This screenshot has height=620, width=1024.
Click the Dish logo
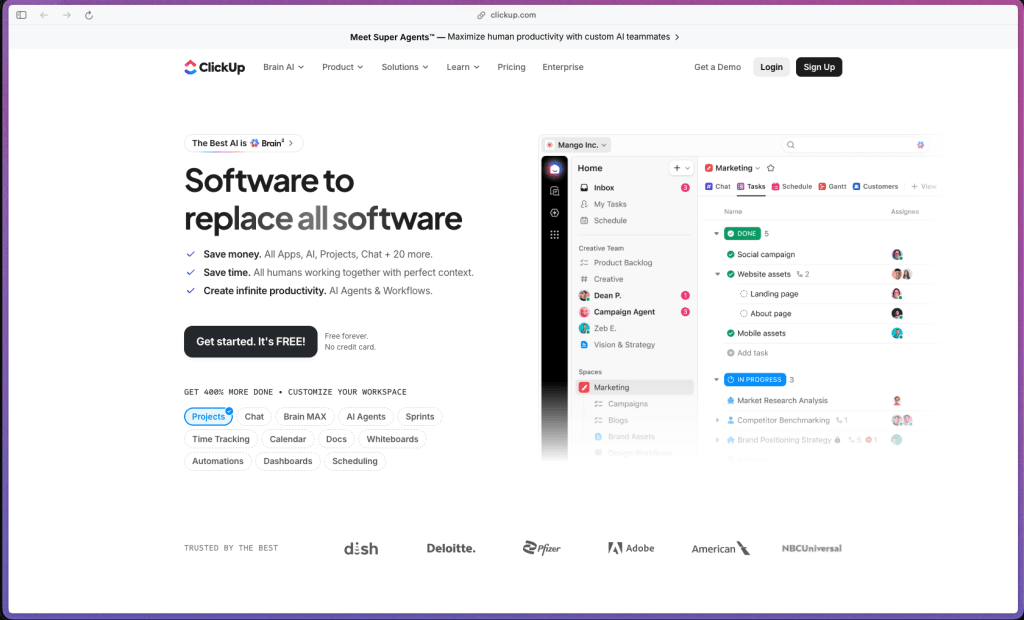361,549
